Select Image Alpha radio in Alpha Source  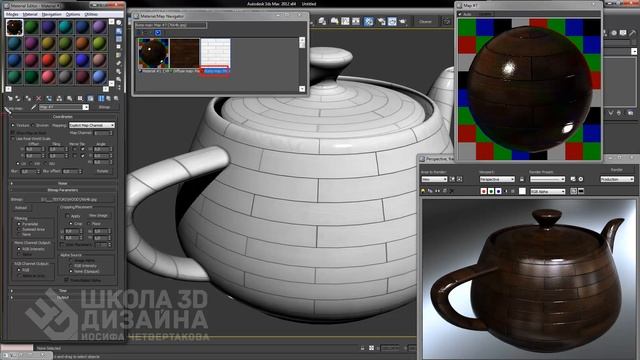[x=71, y=260]
